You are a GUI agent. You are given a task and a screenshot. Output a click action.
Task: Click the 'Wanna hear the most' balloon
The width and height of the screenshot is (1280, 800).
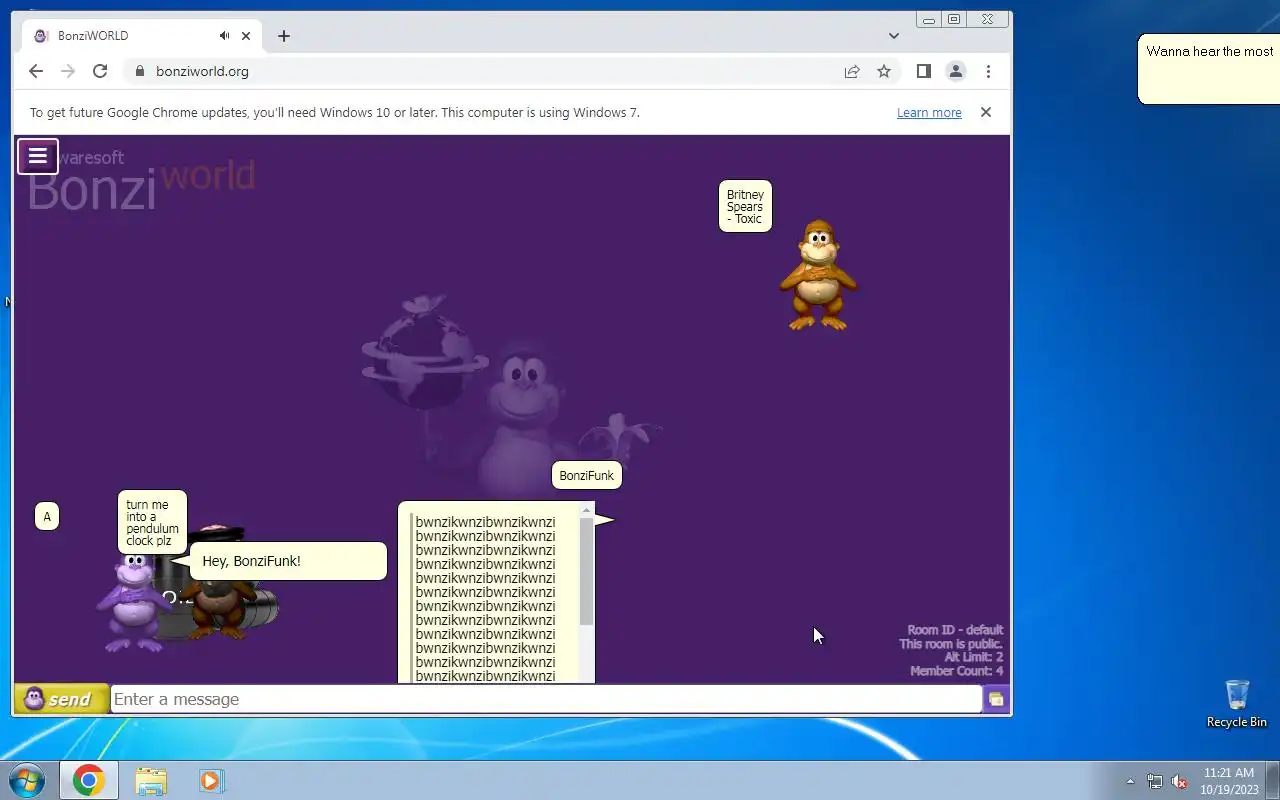(1208, 68)
